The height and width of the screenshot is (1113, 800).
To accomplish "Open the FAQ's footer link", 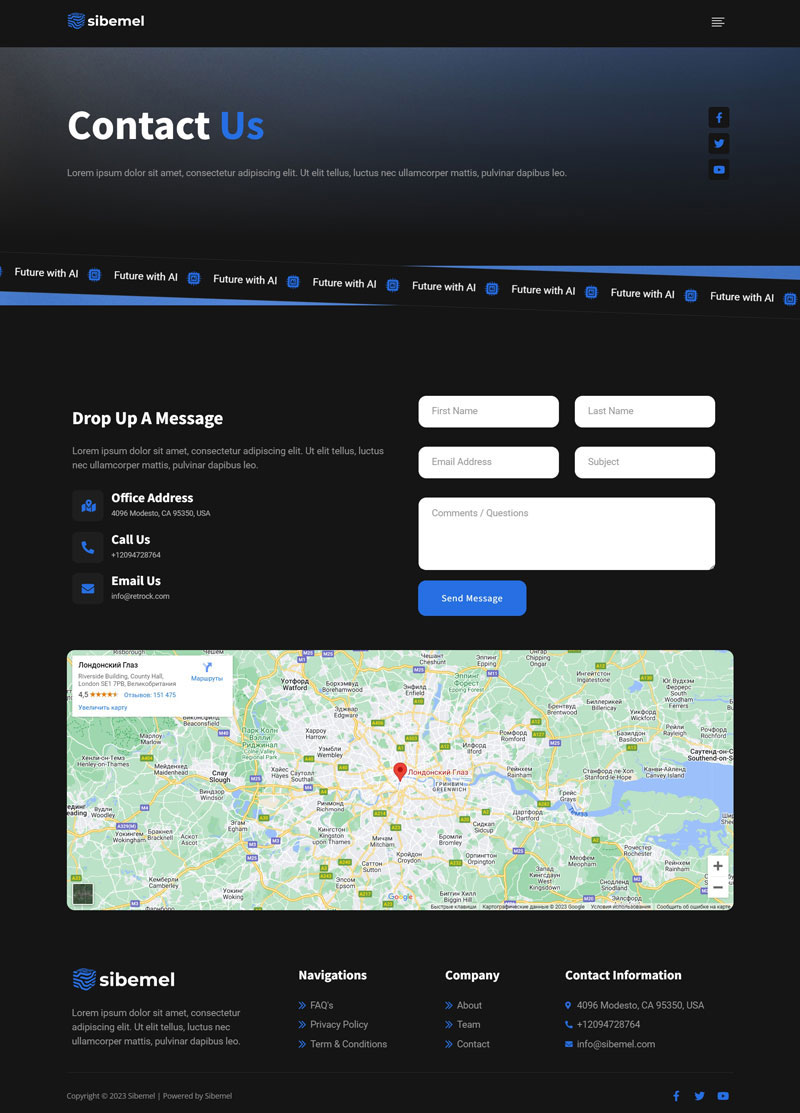I will (x=322, y=1005).
